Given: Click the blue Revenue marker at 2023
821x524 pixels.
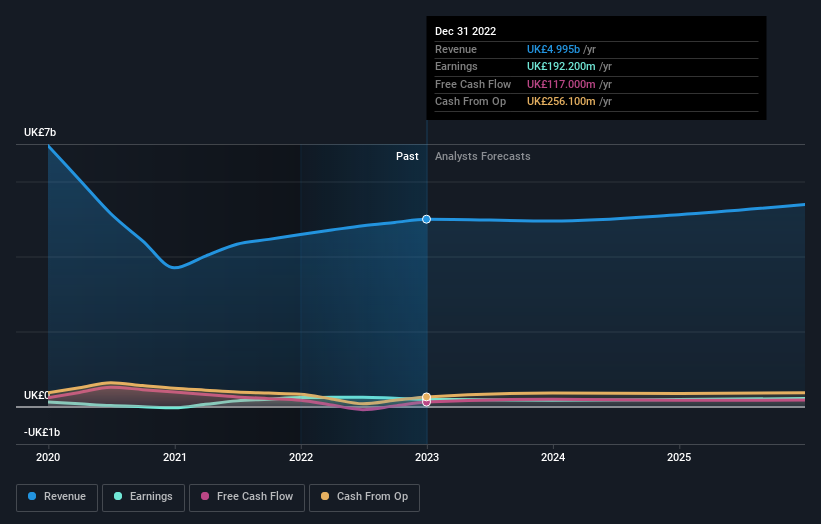Looking at the screenshot, I should 427,219.
